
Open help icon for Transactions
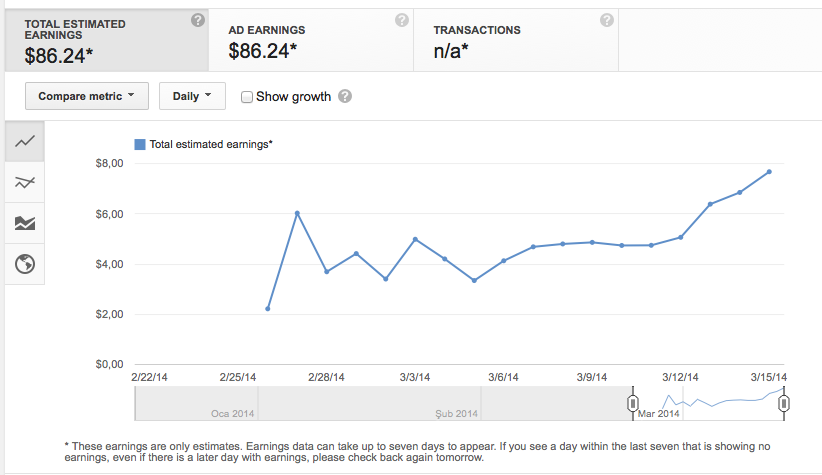607,20
